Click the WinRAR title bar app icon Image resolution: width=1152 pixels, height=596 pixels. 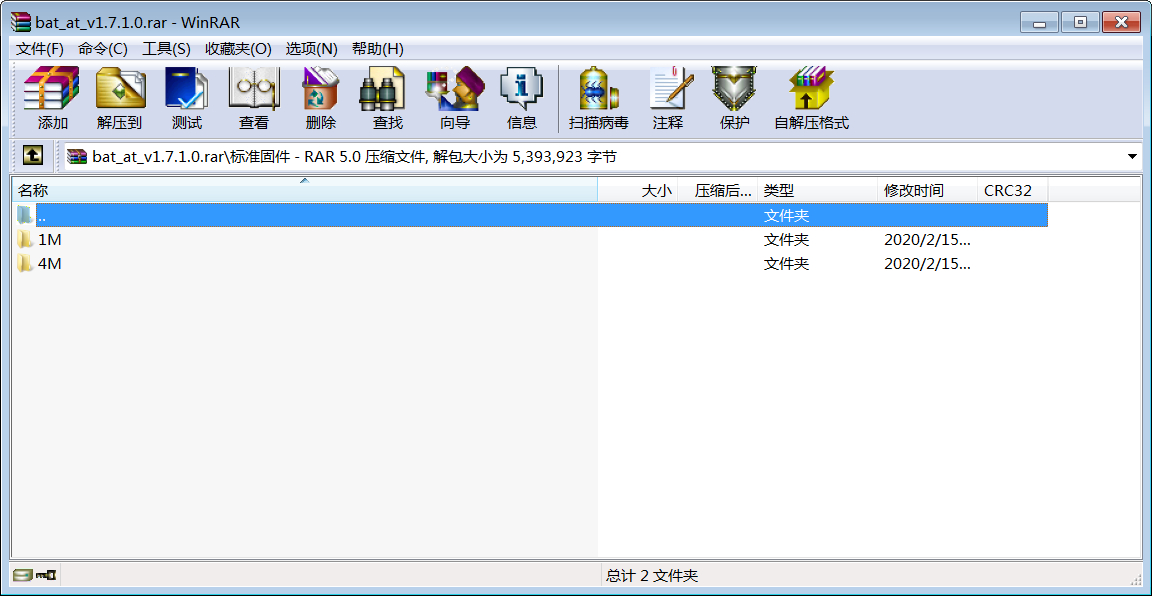[x=21, y=22]
